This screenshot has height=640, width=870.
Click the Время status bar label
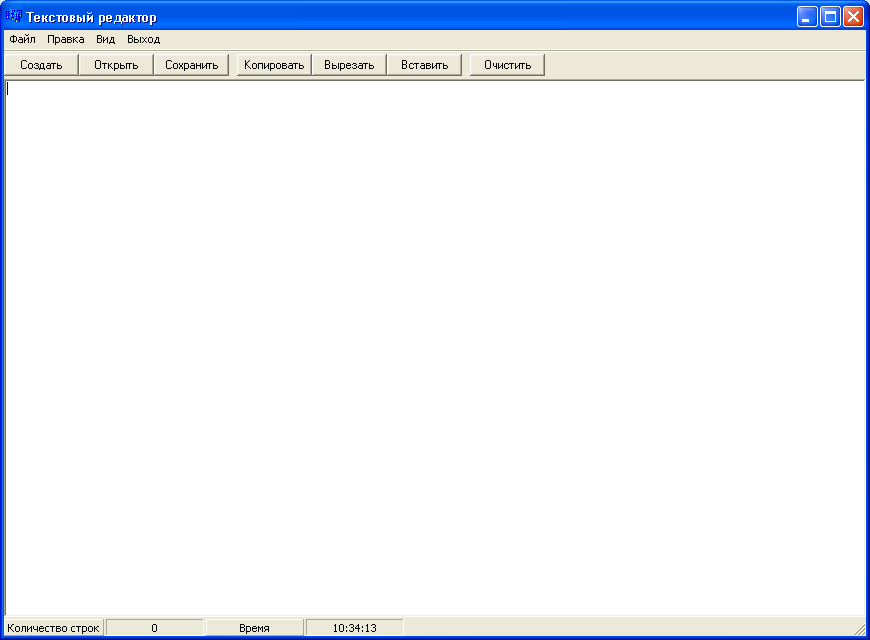tap(254, 628)
